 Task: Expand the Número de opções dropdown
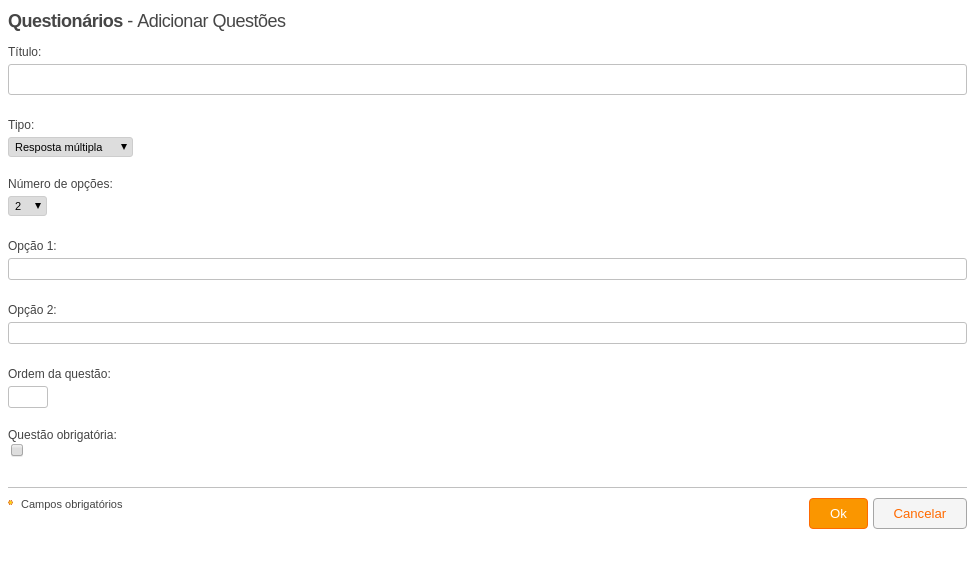[x=27, y=206]
